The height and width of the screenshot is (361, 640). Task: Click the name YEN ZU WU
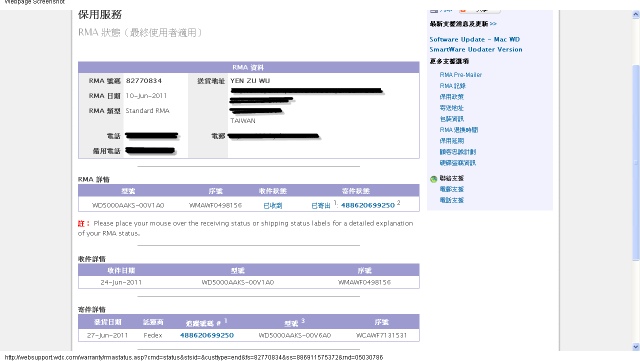250,80
